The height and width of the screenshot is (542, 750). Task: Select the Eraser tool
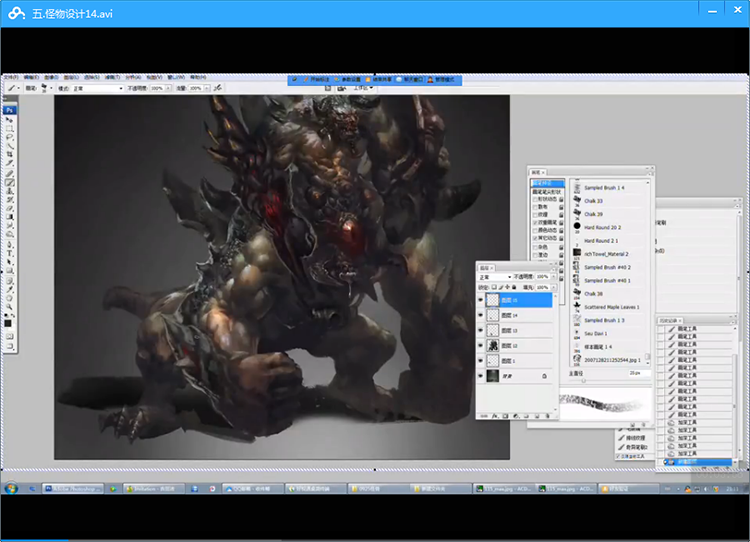click(x=10, y=208)
